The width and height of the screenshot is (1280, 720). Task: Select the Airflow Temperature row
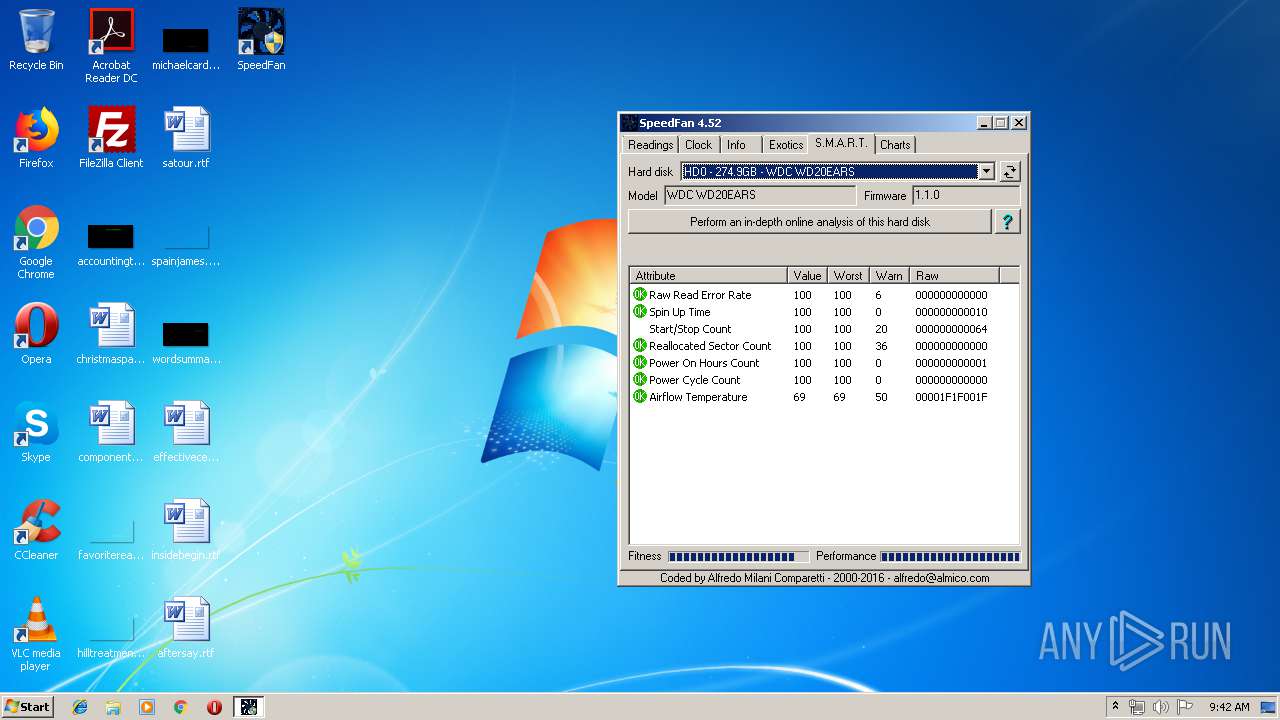pos(824,397)
